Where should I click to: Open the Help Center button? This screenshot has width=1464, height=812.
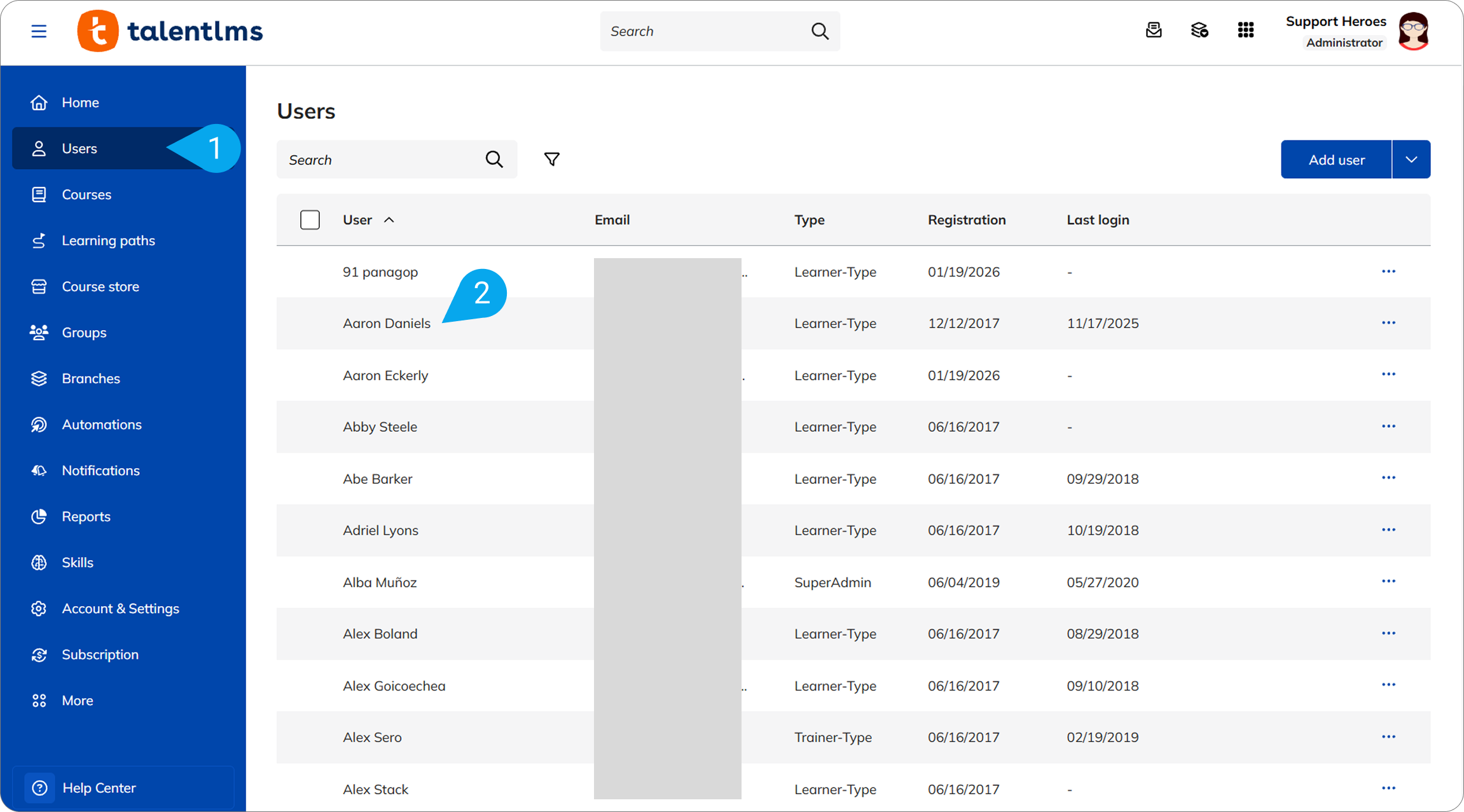[123, 788]
